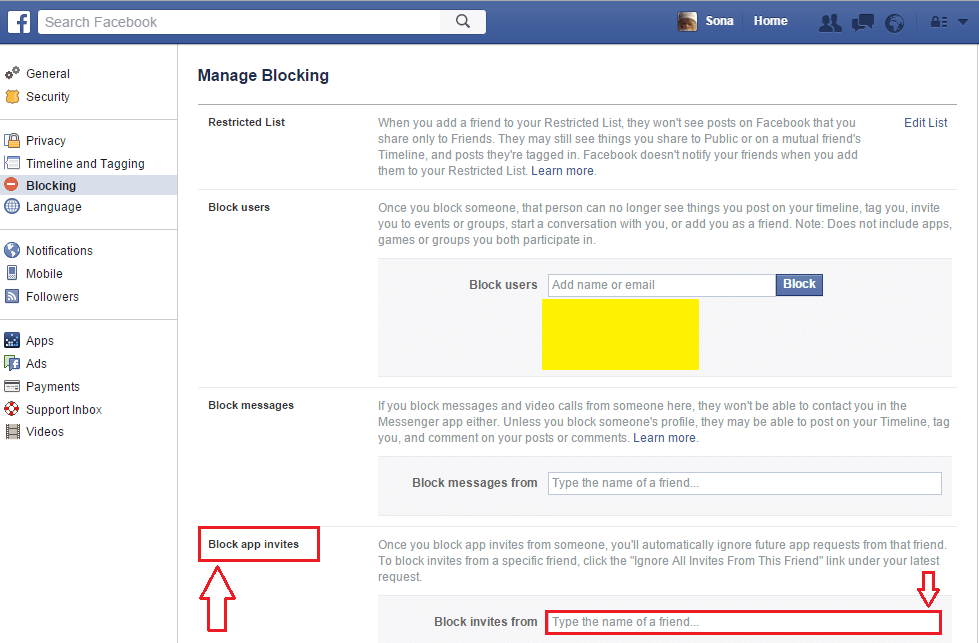The width and height of the screenshot is (979, 643).
Task: Click the Mobile phone icon
Action: click(x=12, y=273)
